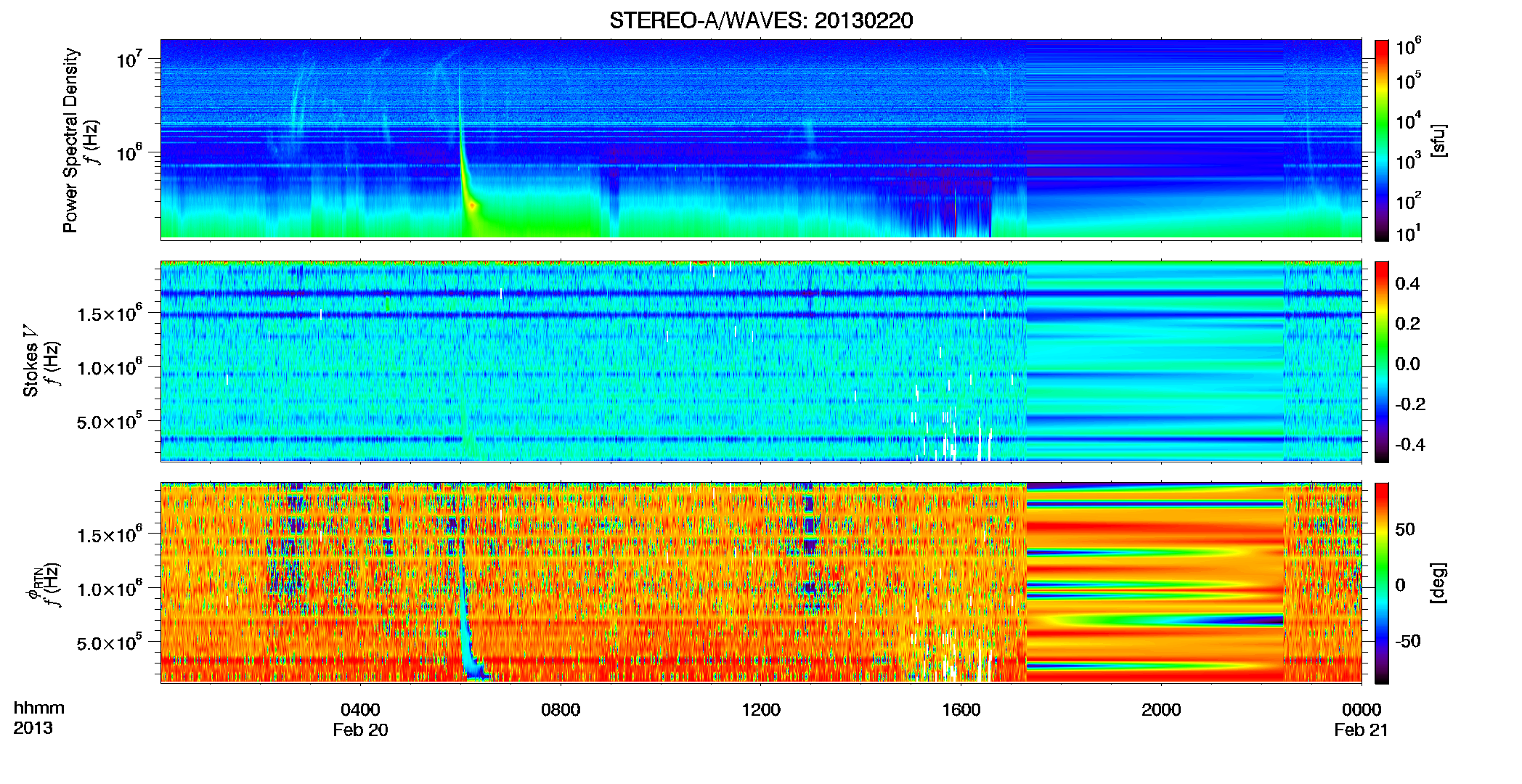Click the Feb 20 date label
Screen dimensions: 1522x784
[360, 730]
